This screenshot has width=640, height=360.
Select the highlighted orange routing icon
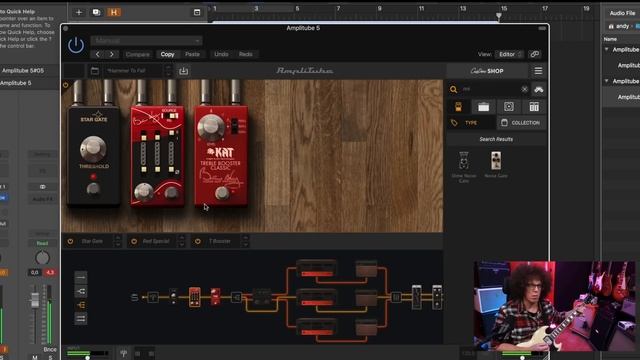click(81, 305)
